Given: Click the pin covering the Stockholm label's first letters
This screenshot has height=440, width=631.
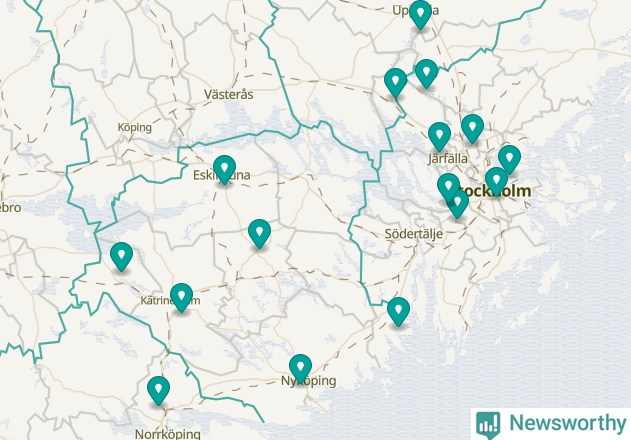Looking at the screenshot, I should 496,181.
